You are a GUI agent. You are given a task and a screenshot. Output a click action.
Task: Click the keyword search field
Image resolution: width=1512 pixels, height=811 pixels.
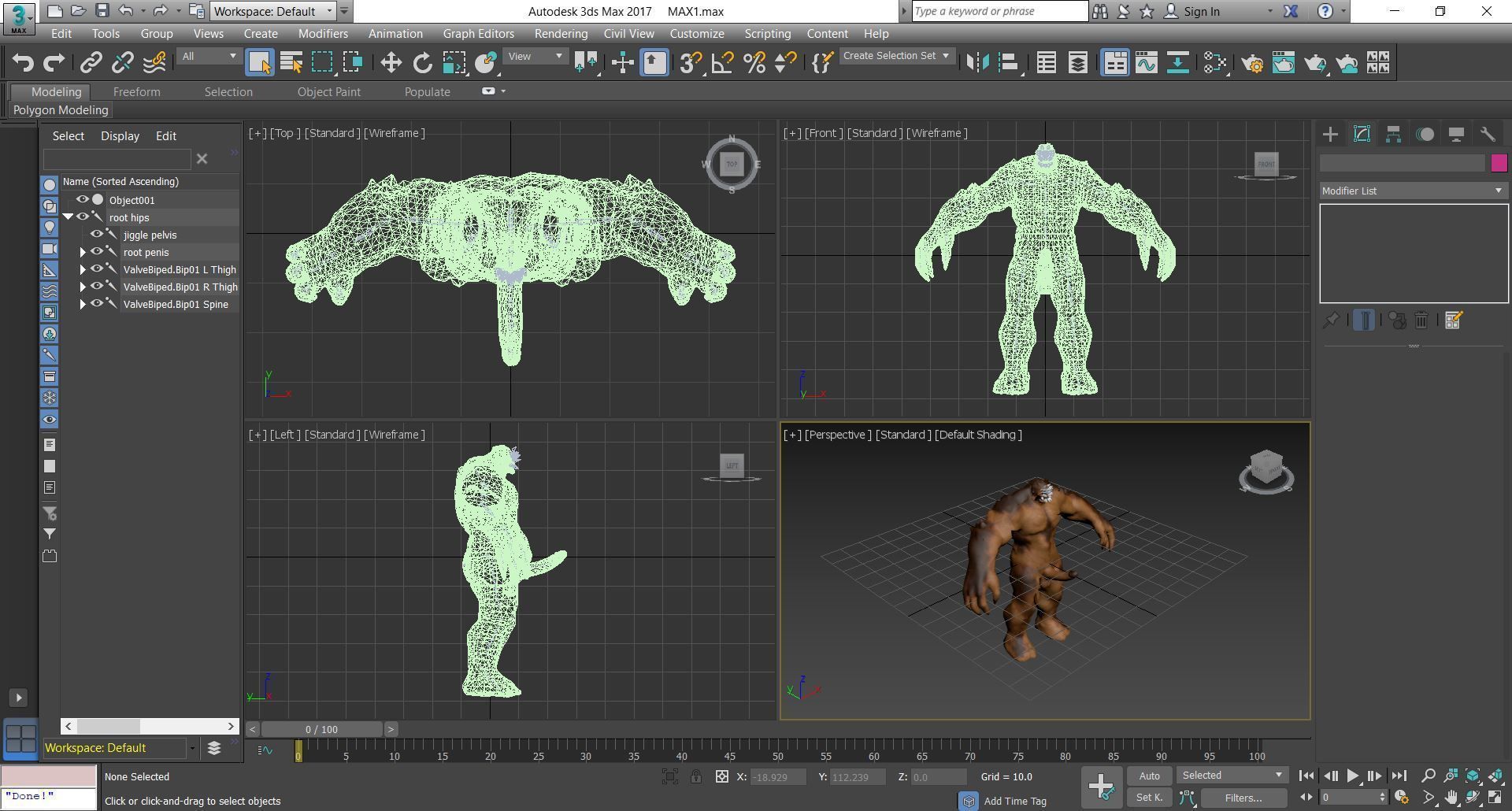point(999,11)
